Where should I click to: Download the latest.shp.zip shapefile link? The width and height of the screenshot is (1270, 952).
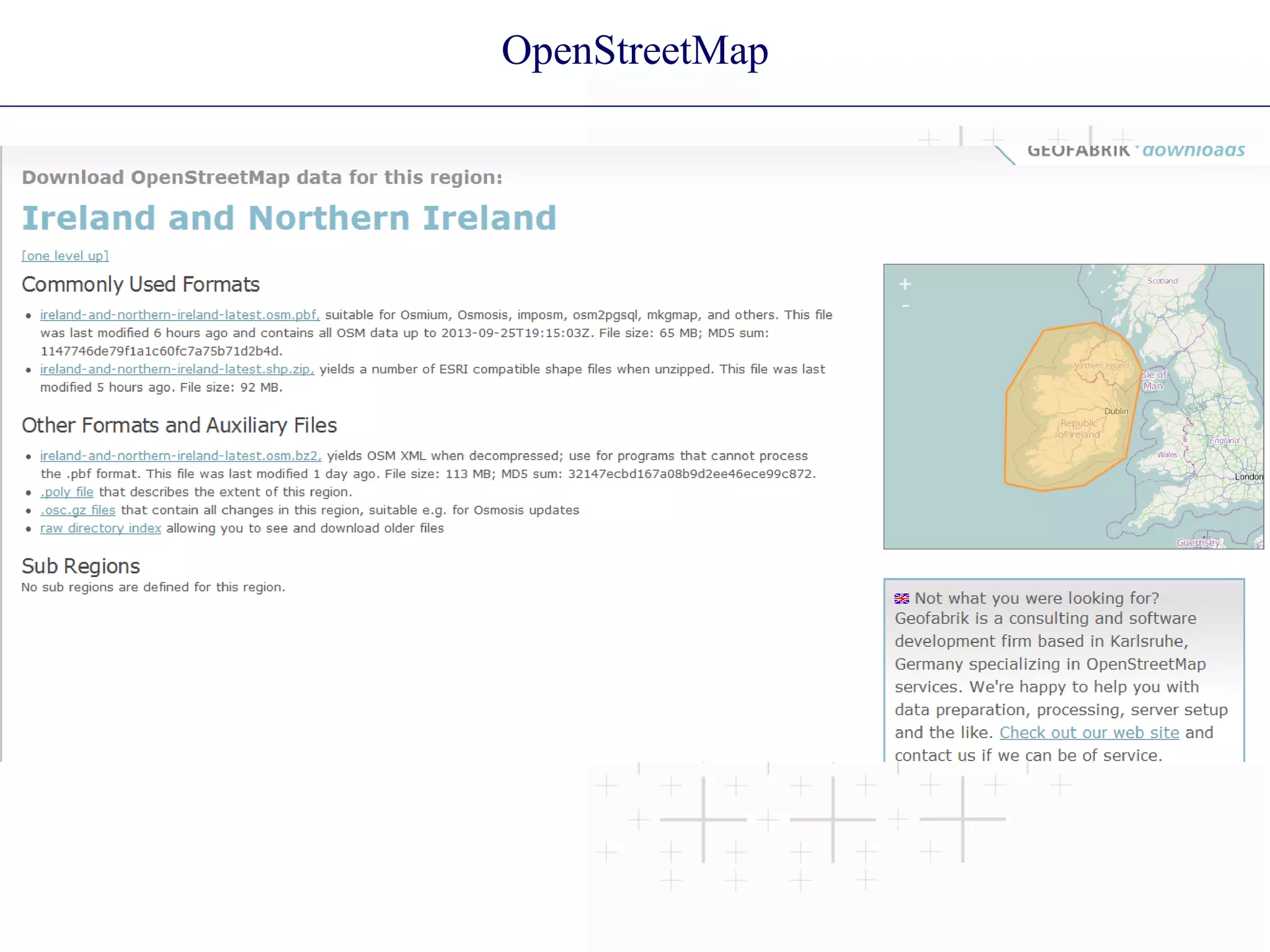tap(177, 369)
